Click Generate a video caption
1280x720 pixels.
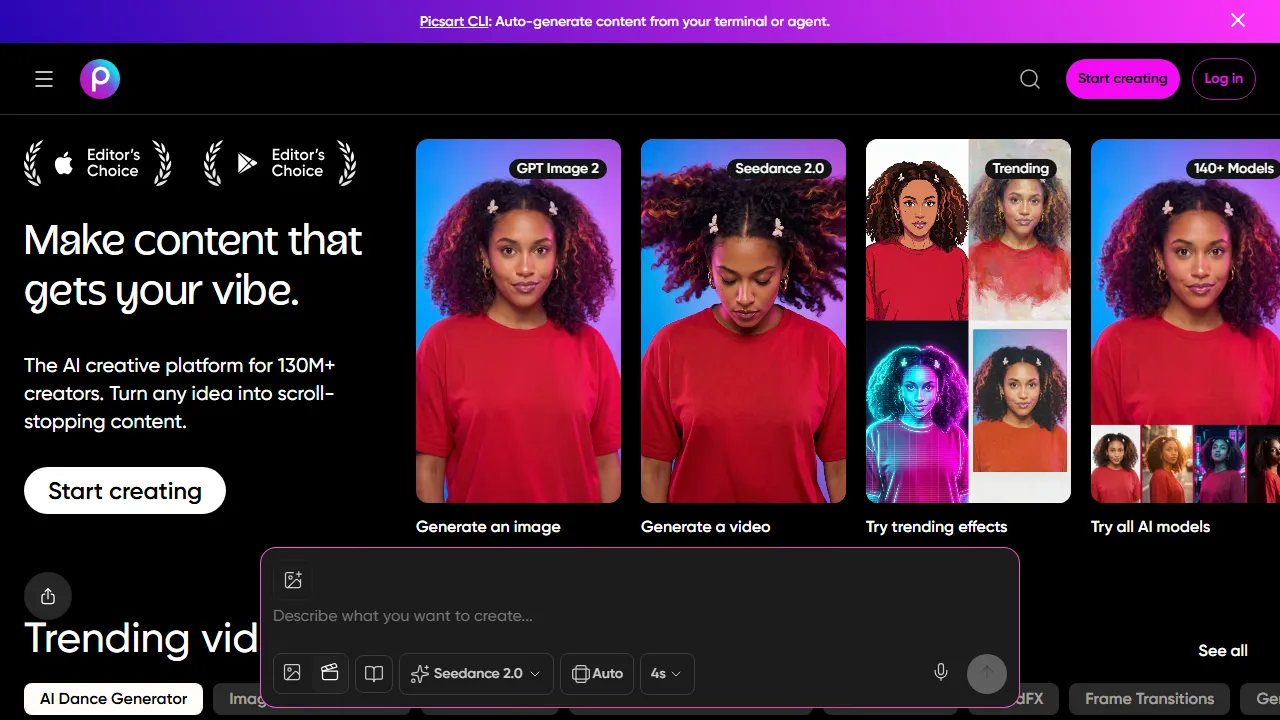coord(706,527)
